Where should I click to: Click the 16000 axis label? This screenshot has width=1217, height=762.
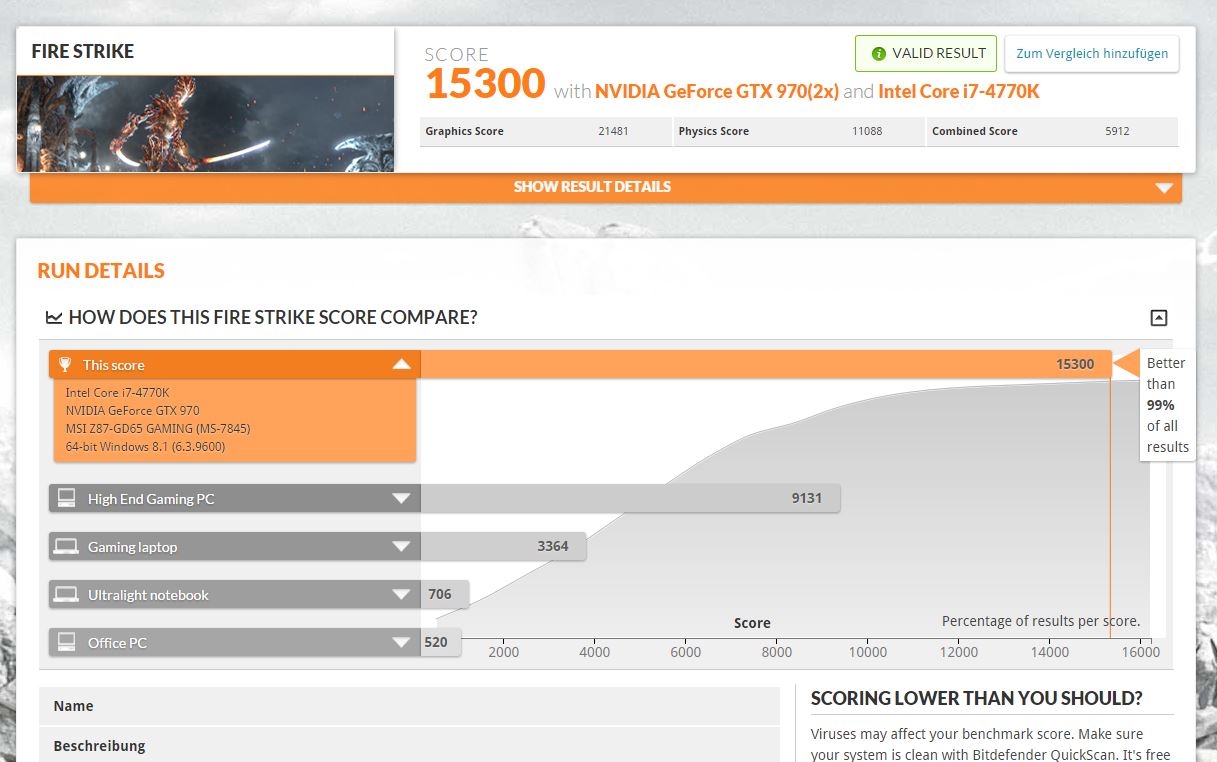[1140, 652]
